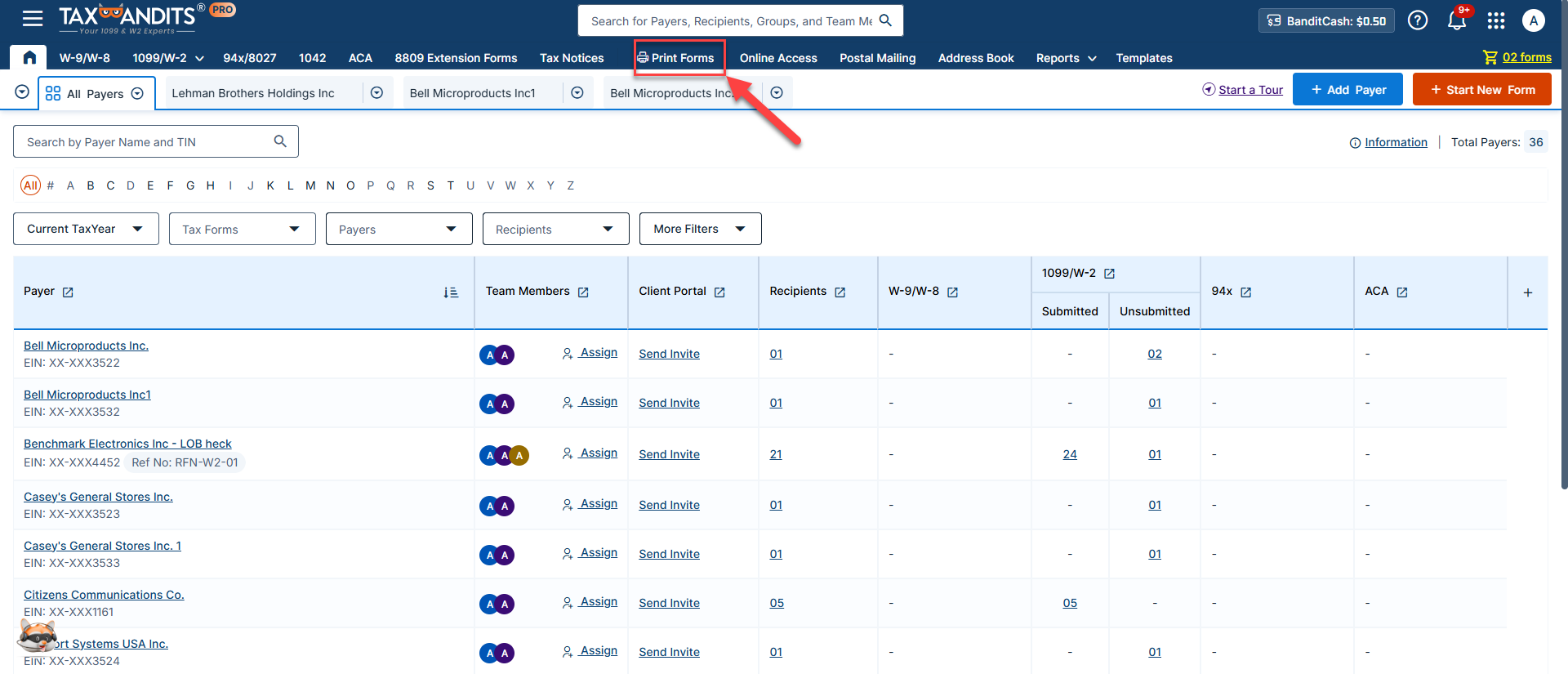The image size is (1568, 674).
Task: Open 02 unsubmitted forms for Bell Microproducts Inc.
Action: click(1155, 354)
